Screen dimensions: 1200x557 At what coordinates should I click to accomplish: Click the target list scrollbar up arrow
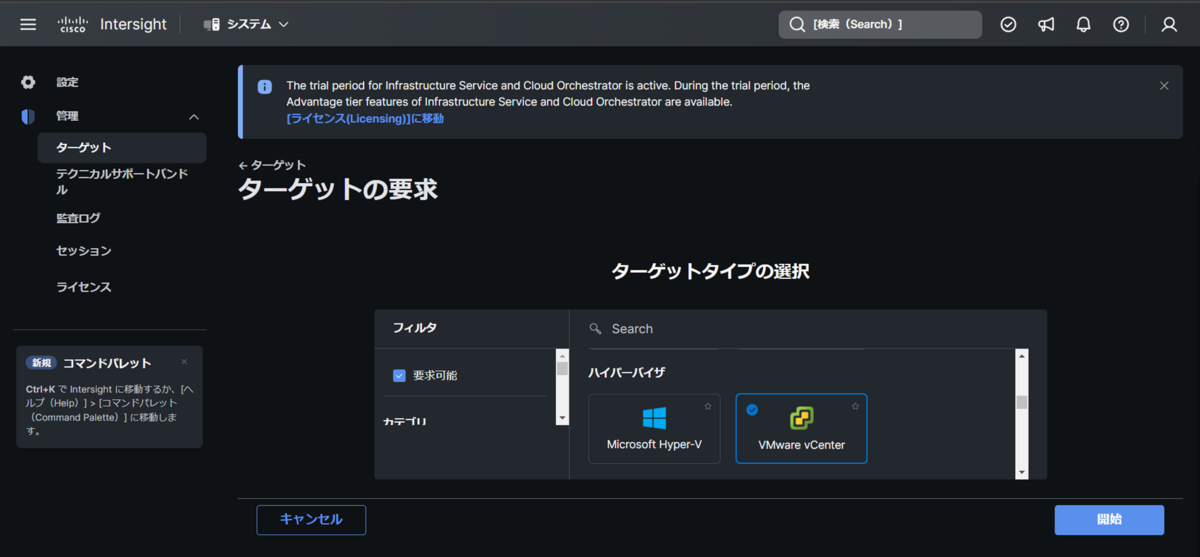pyautogui.click(x=1021, y=355)
